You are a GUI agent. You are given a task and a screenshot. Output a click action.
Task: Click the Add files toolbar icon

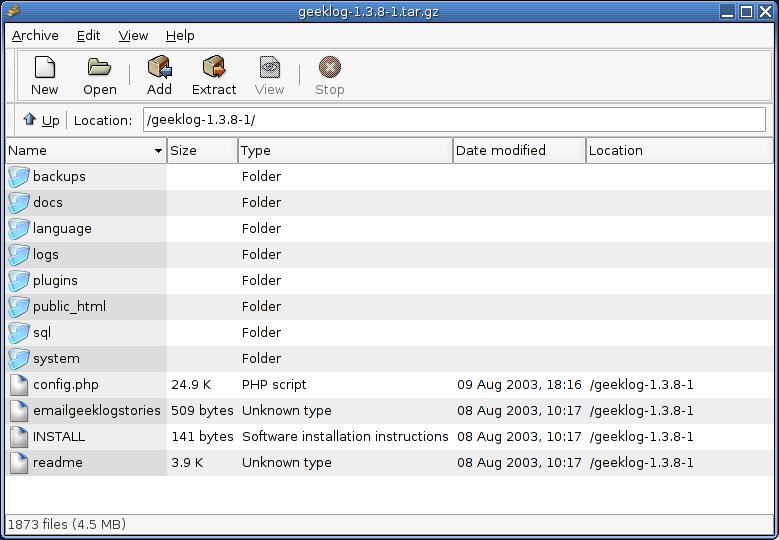(159, 67)
